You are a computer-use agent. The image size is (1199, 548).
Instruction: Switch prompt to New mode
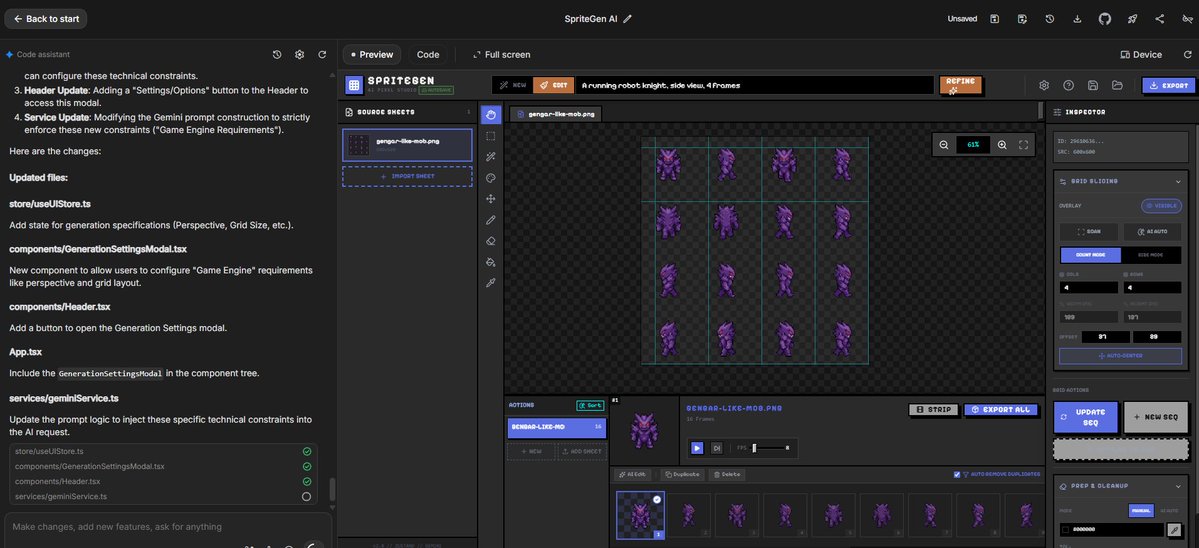pos(513,86)
